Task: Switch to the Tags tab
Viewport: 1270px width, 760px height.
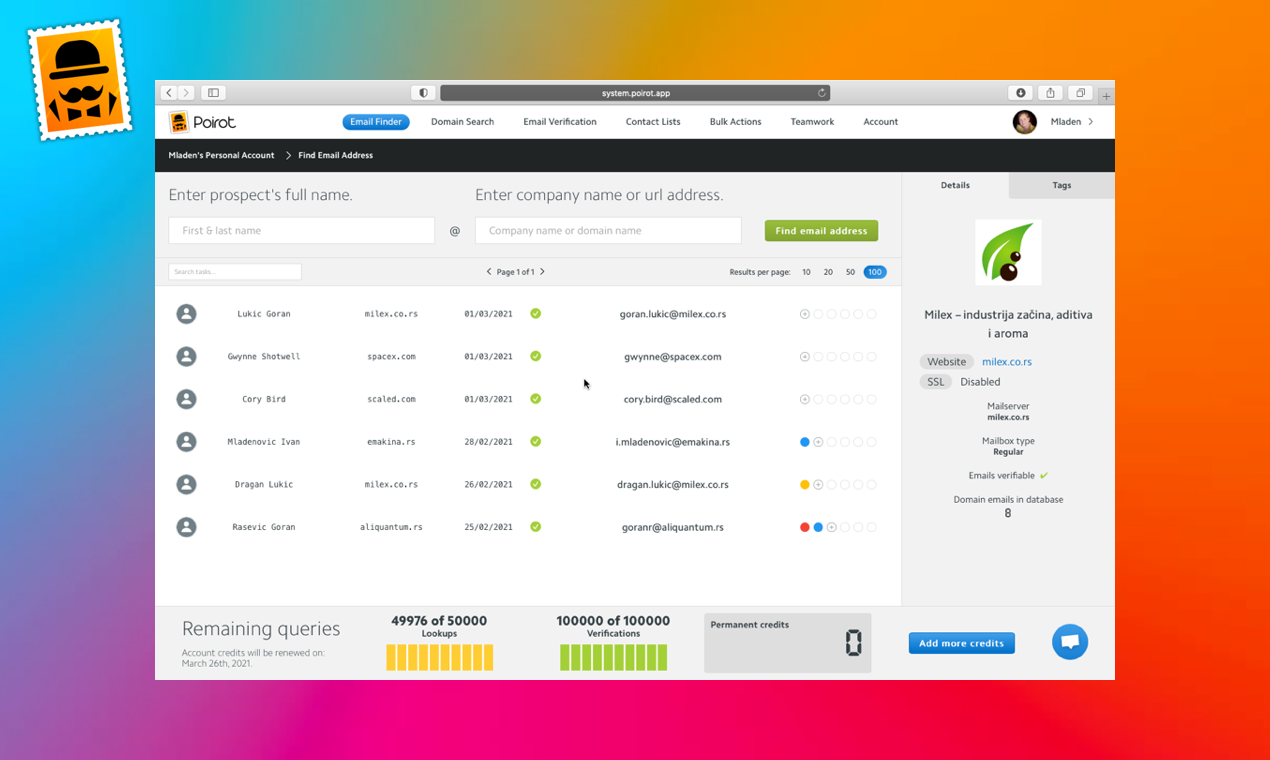Action: coord(1062,185)
